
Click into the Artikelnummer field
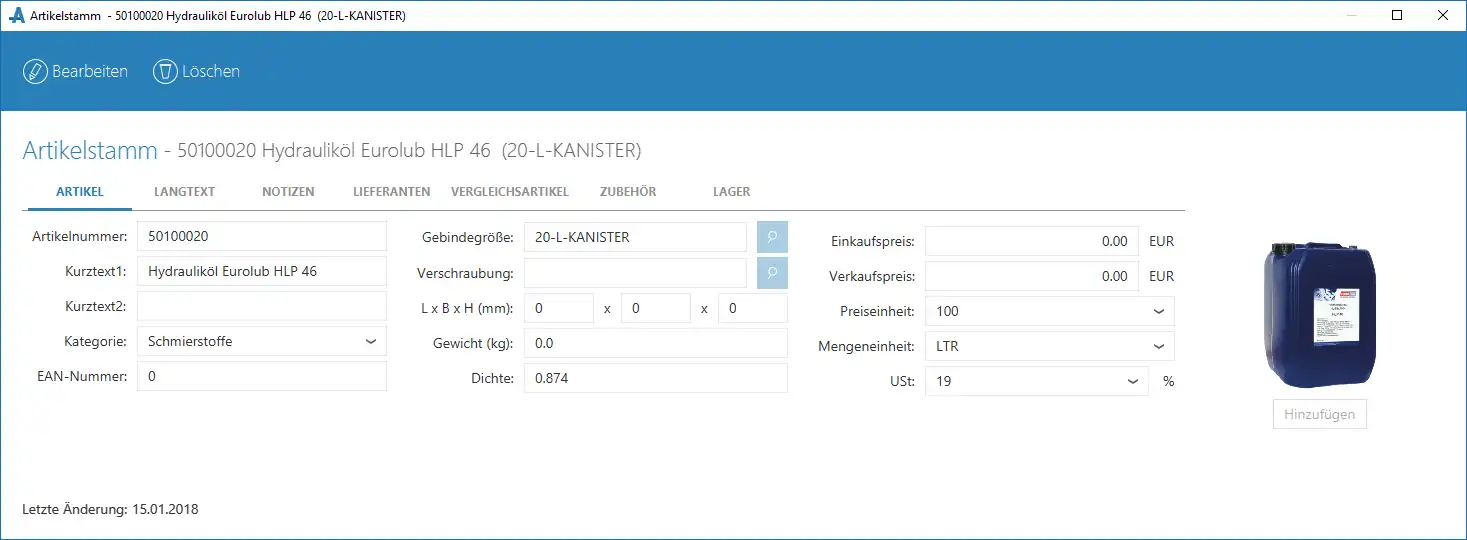(x=262, y=237)
